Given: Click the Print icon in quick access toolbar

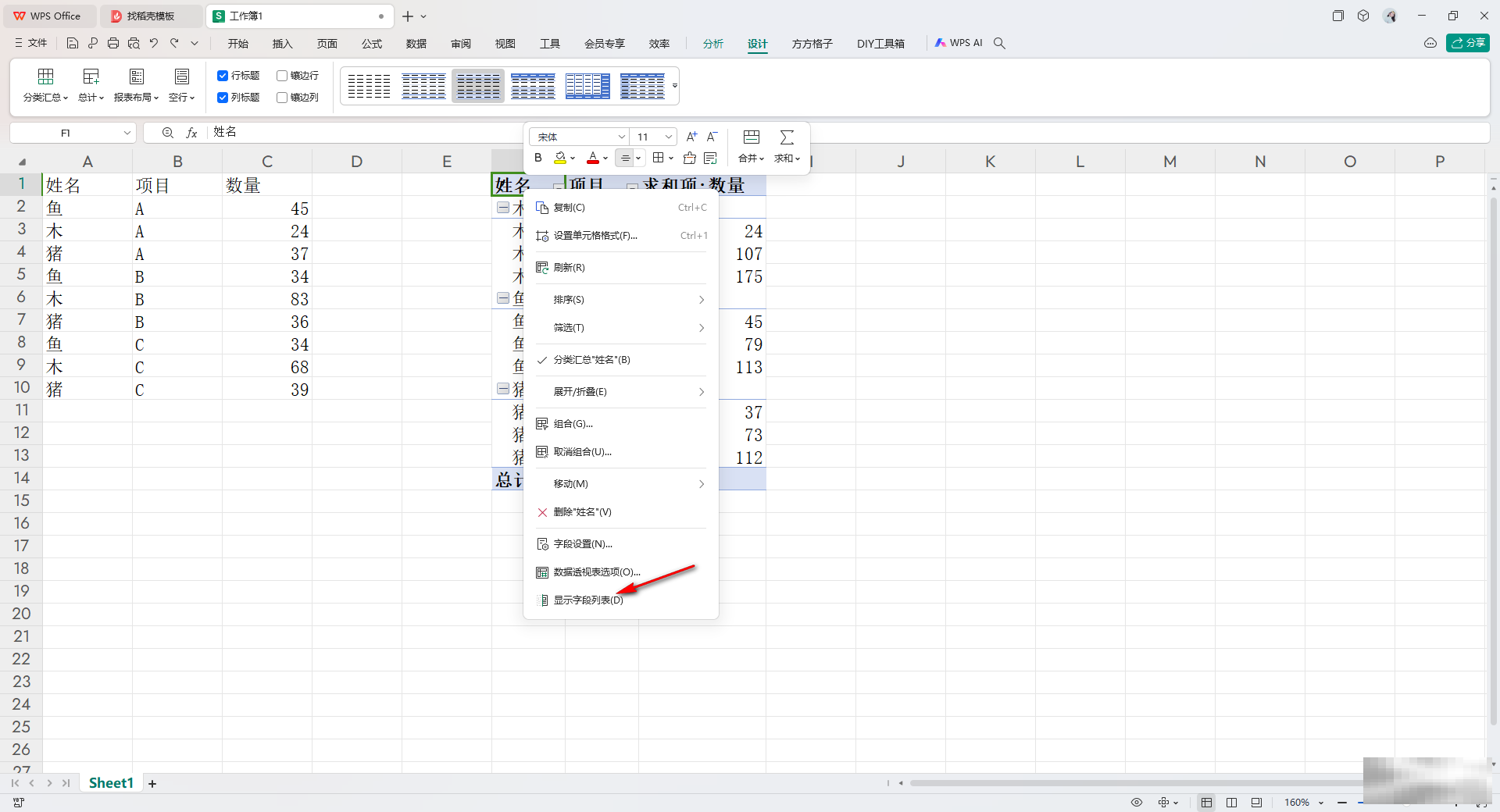Looking at the screenshot, I should [113, 44].
